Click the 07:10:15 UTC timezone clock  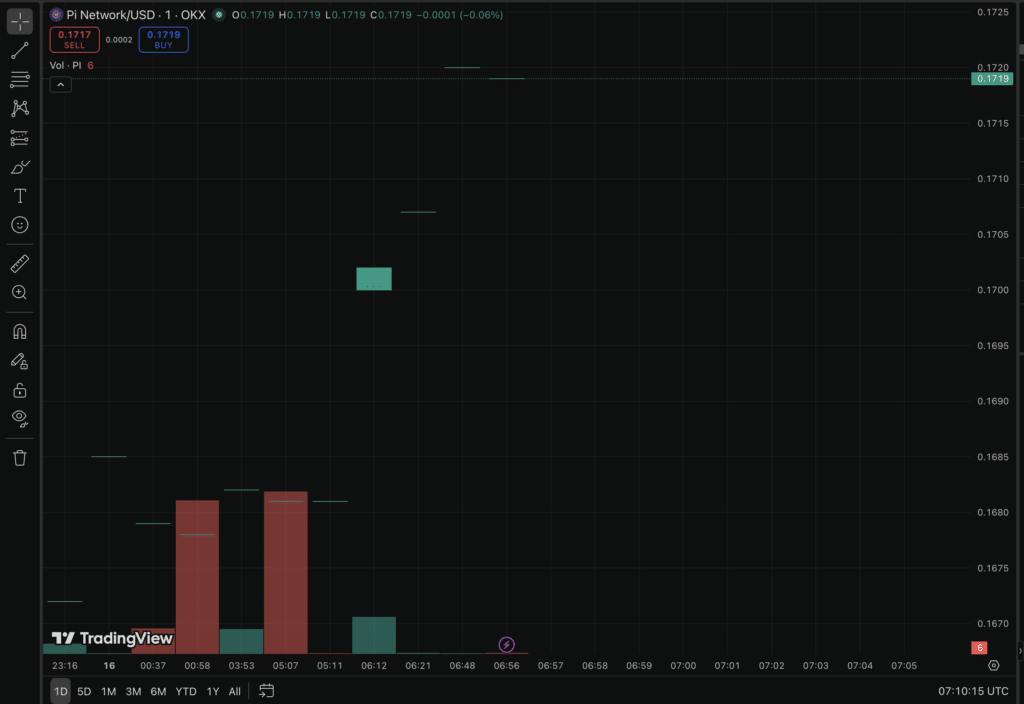973,691
